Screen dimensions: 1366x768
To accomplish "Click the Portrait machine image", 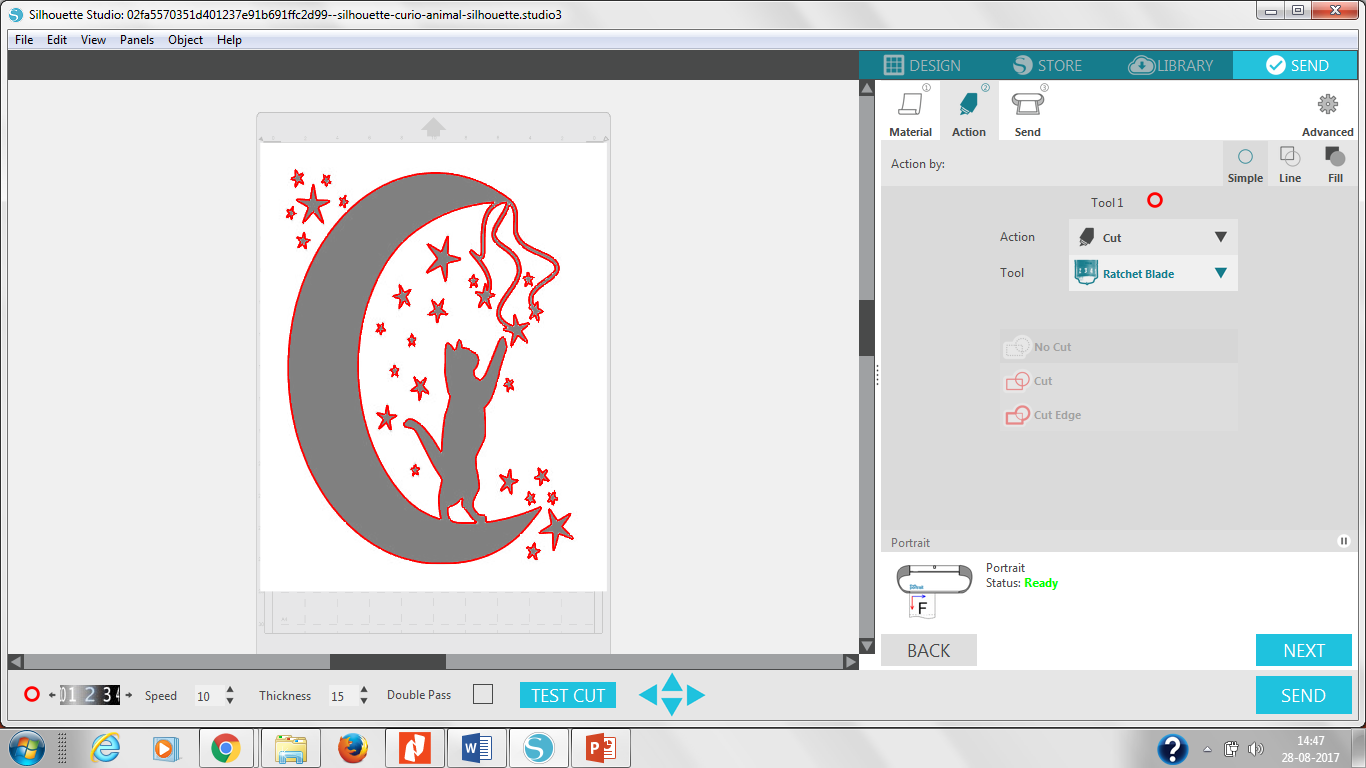I will coord(935,590).
